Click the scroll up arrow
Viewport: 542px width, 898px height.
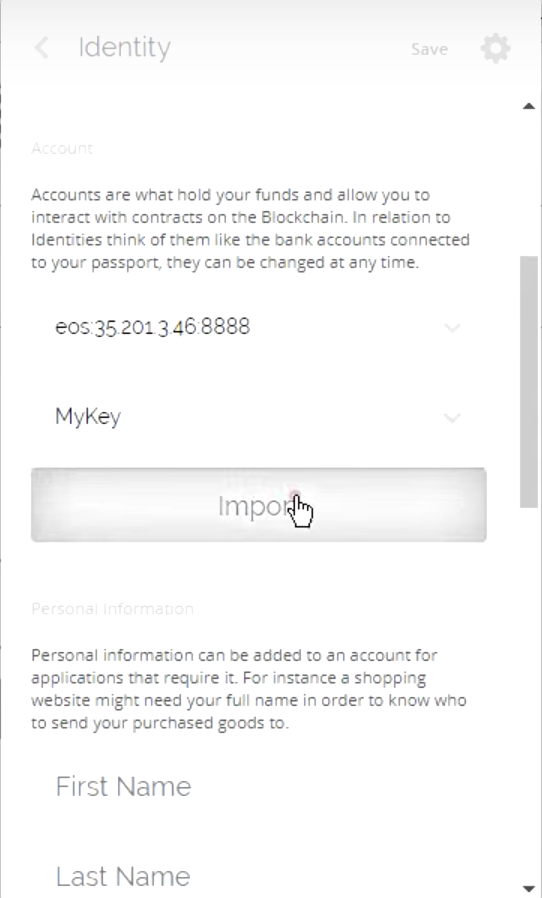529,106
